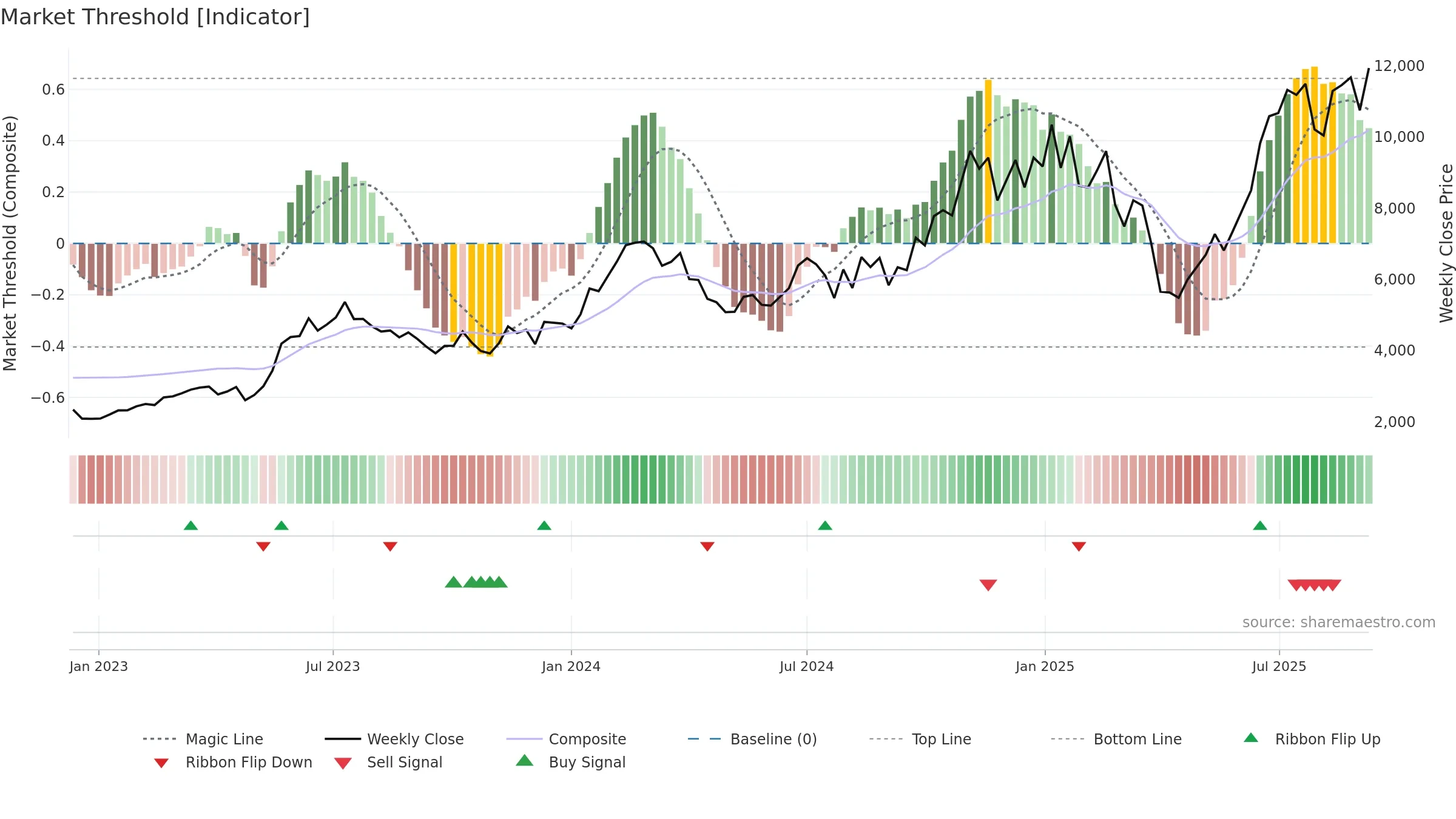Click the first sell signal marker after Jul 2025
Screen dimensions: 1456x819
click(x=1295, y=585)
